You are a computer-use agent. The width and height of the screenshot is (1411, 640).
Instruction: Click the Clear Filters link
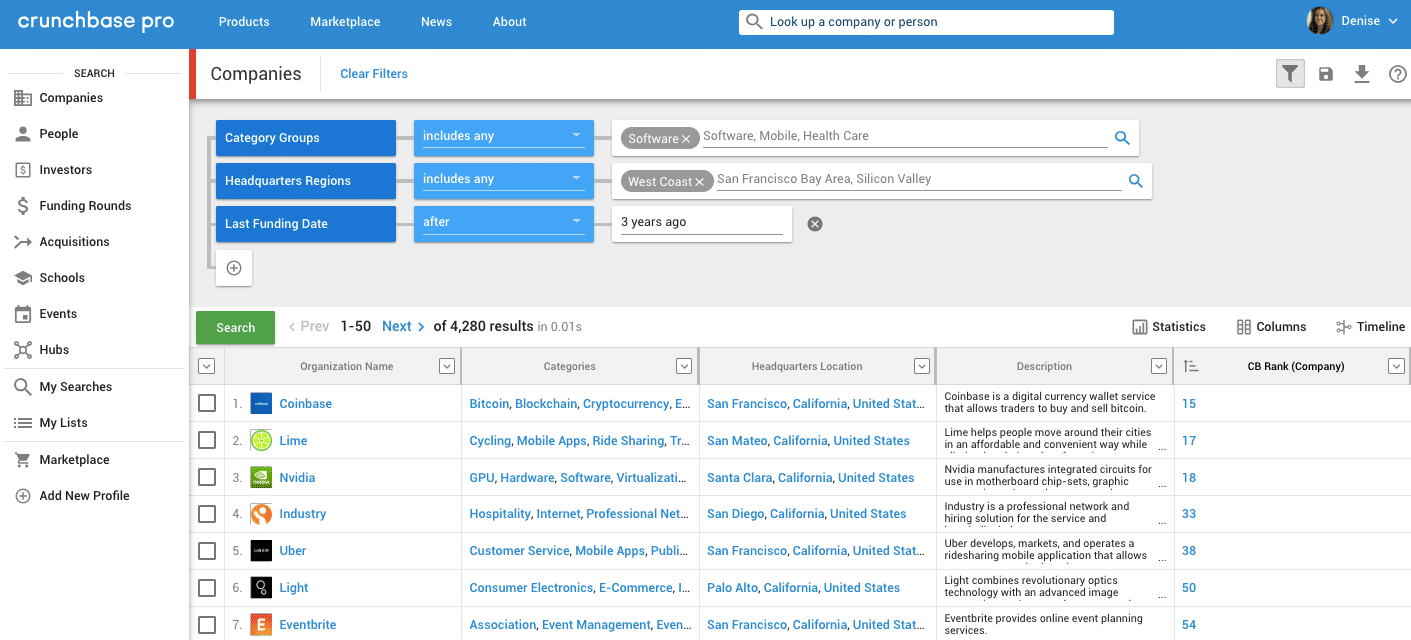[x=373, y=73]
